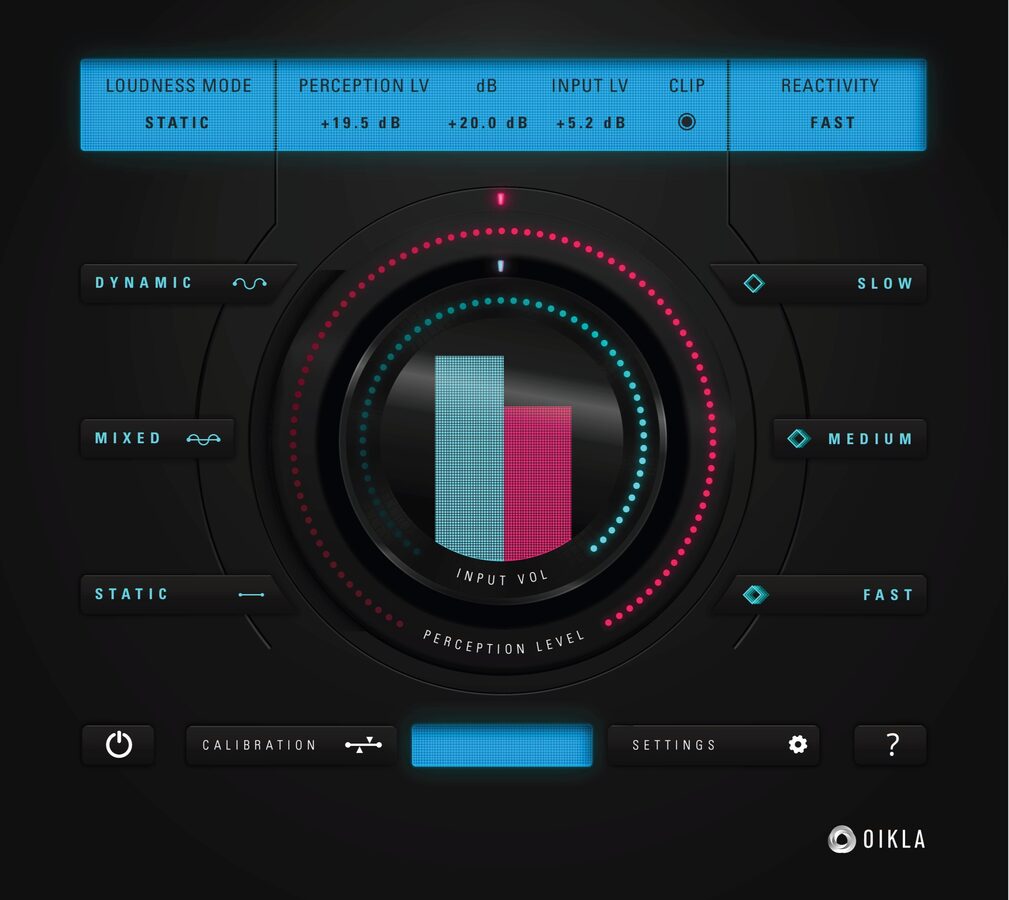Click the INPUT LV header
Viewport: 1009px width, 900px height.
point(589,86)
